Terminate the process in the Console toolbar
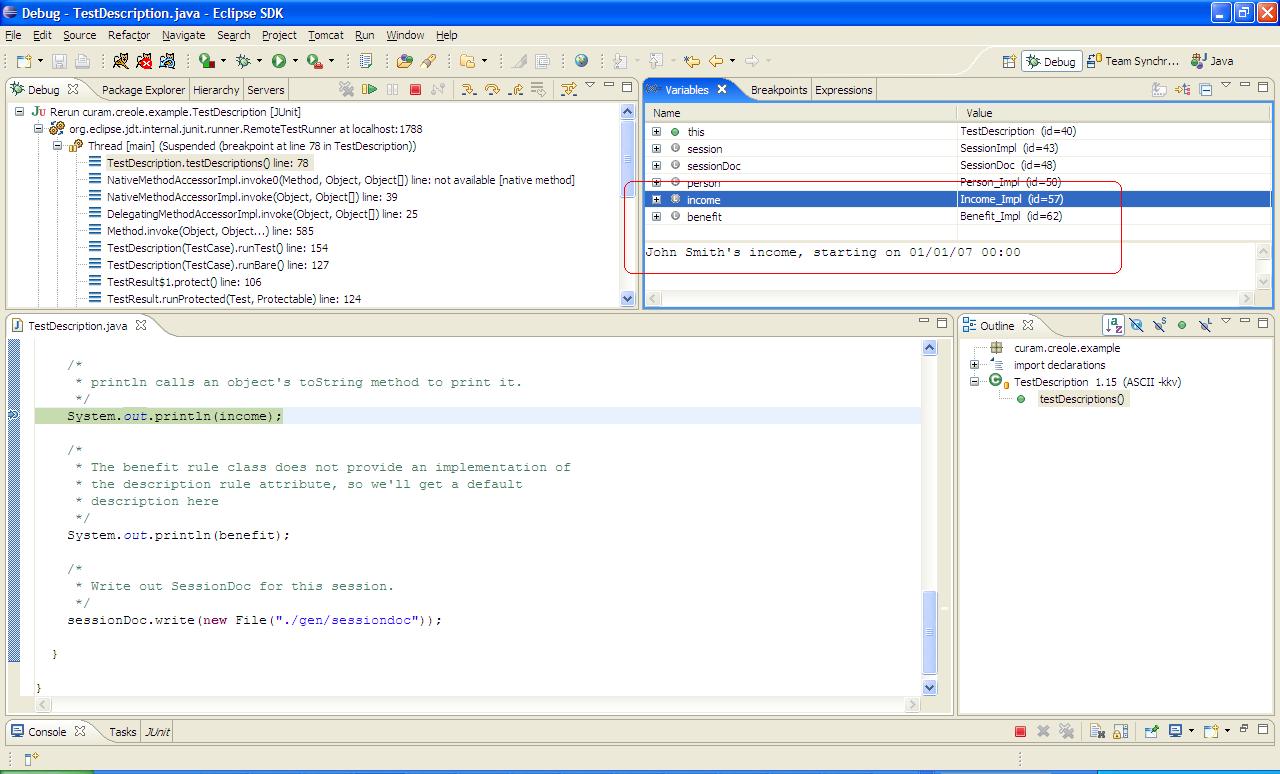This screenshot has height=774, width=1280. pyautogui.click(x=1020, y=731)
